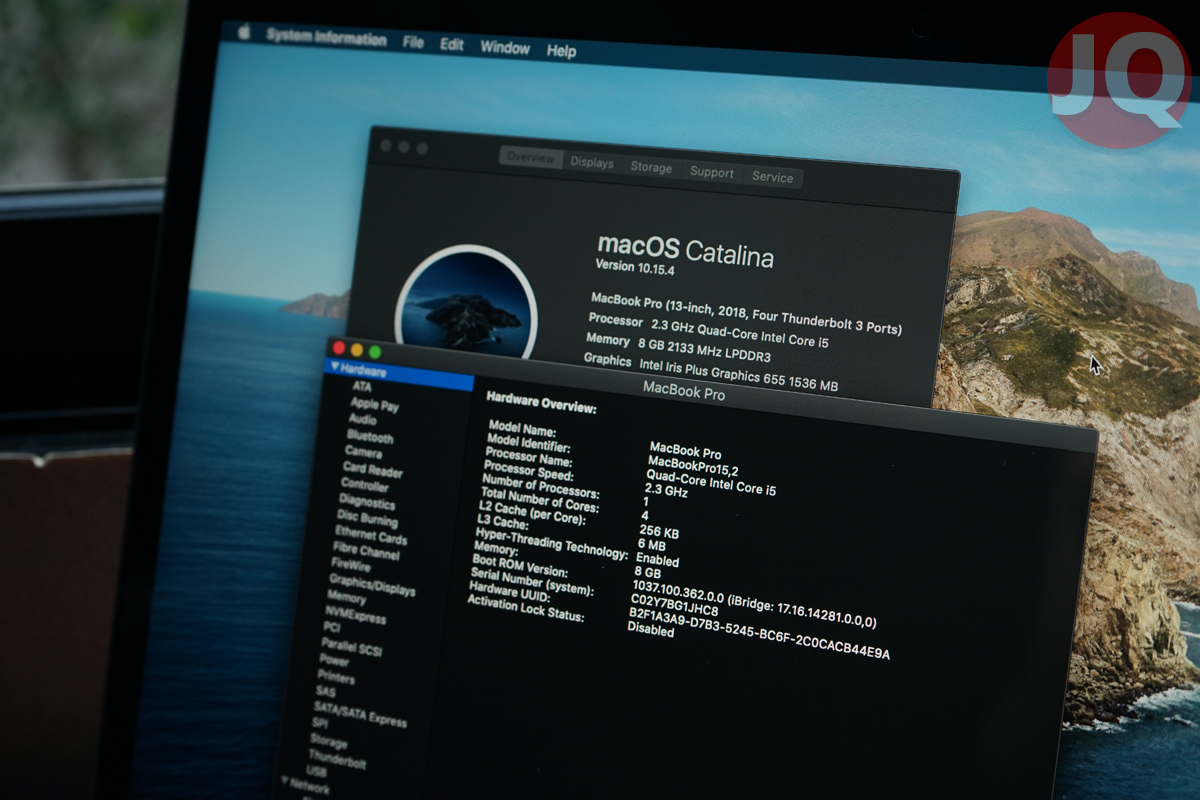Image resolution: width=1200 pixels, height=800 pixels.
Task: Click the Hardware UUID value
Action: (x=759, y=631)
